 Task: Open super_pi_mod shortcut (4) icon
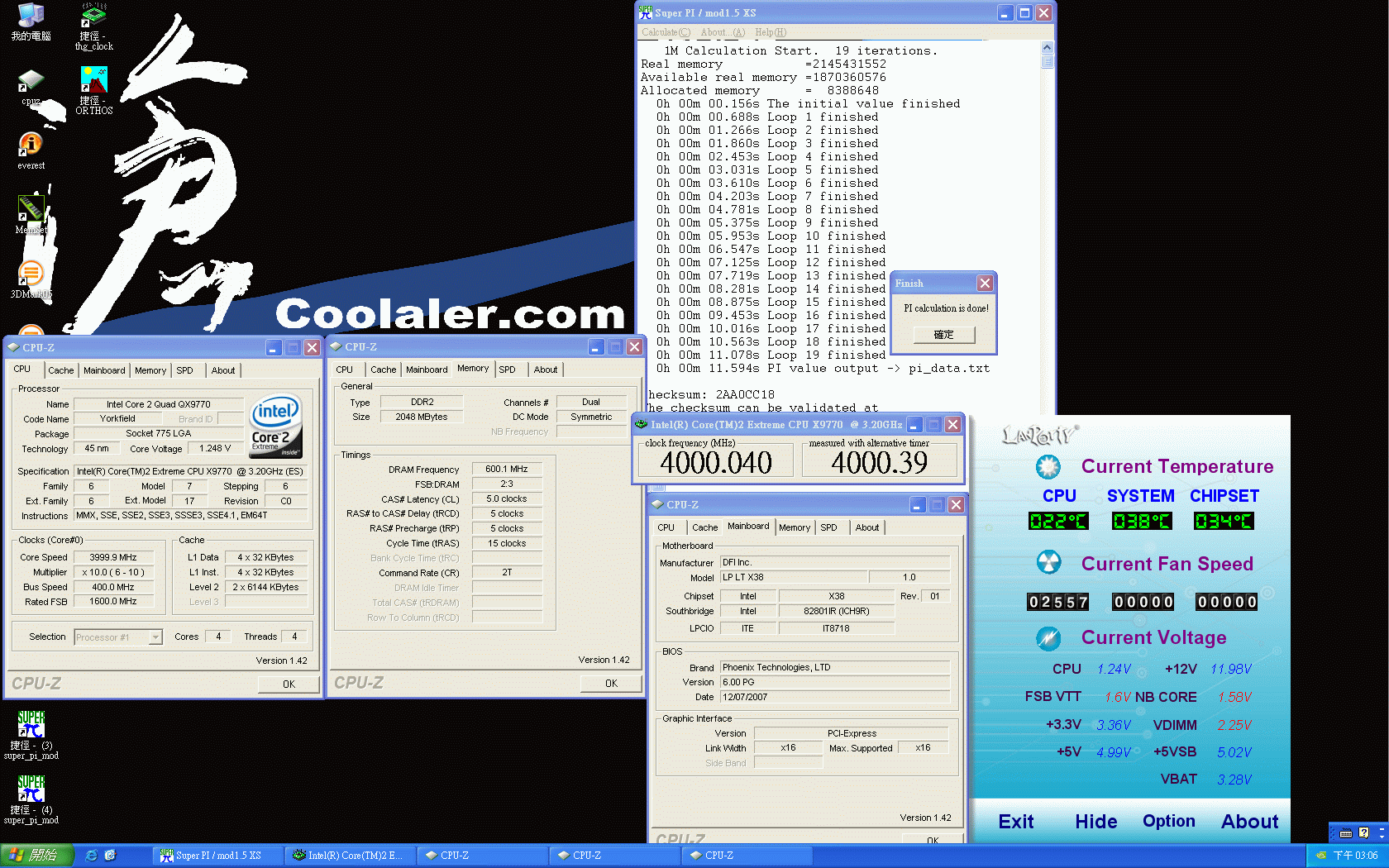click(31, 799)
